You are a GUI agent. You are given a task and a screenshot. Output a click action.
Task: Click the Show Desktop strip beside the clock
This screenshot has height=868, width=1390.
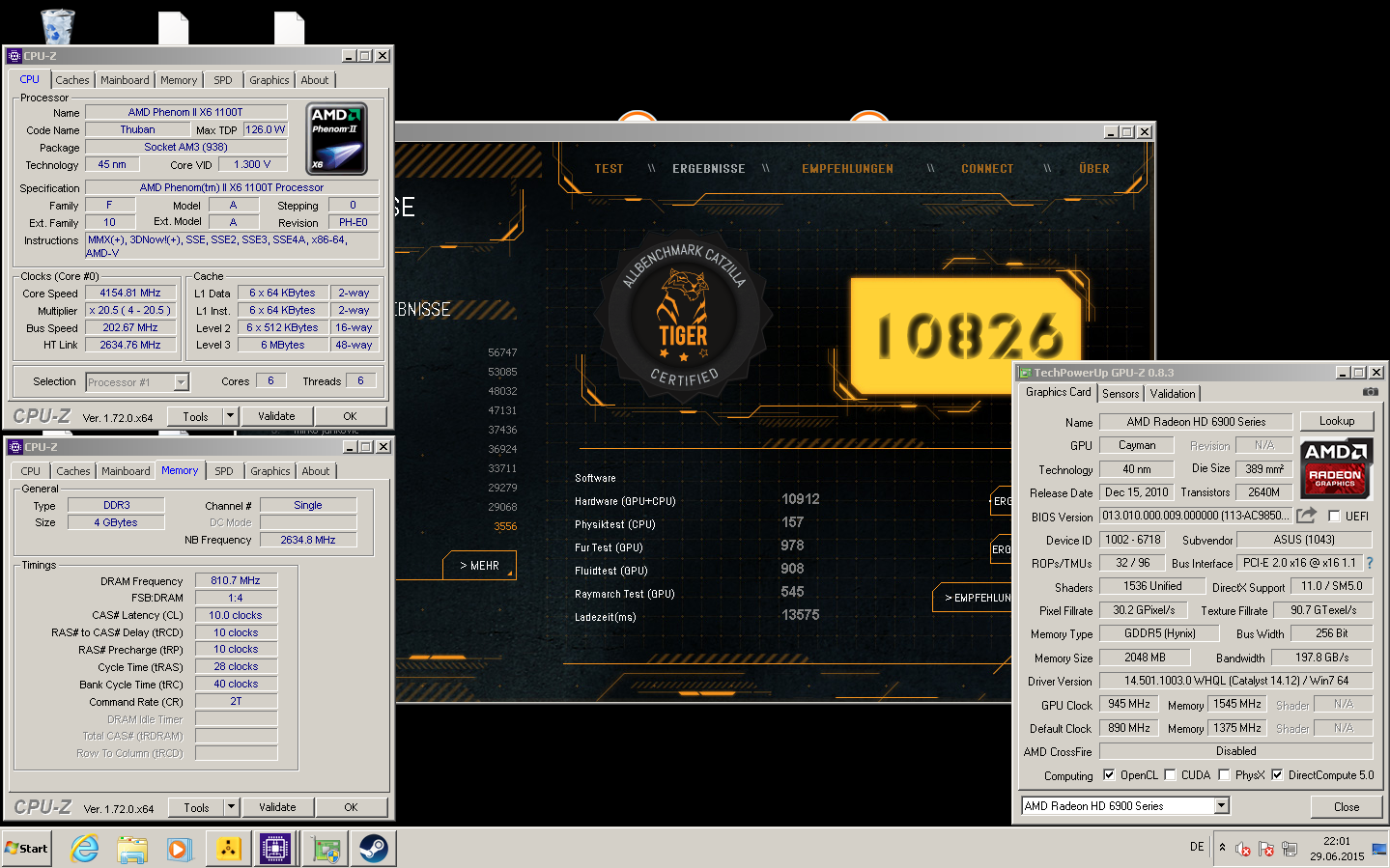[1379, 849]
